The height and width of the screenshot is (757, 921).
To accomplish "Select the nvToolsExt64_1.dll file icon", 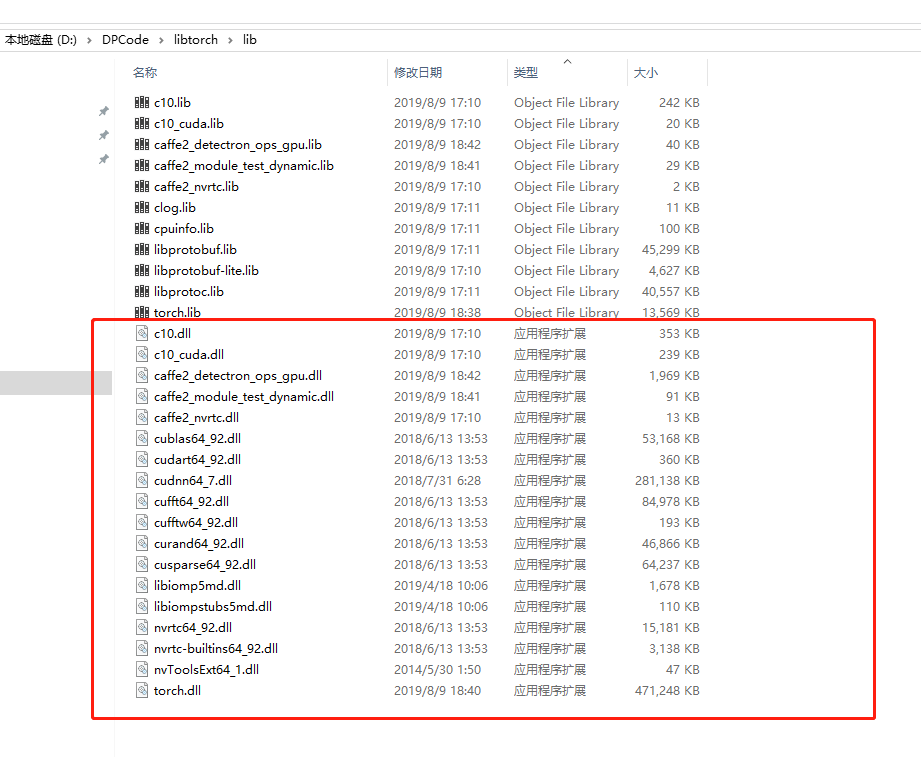I will [x=141, y=670].
